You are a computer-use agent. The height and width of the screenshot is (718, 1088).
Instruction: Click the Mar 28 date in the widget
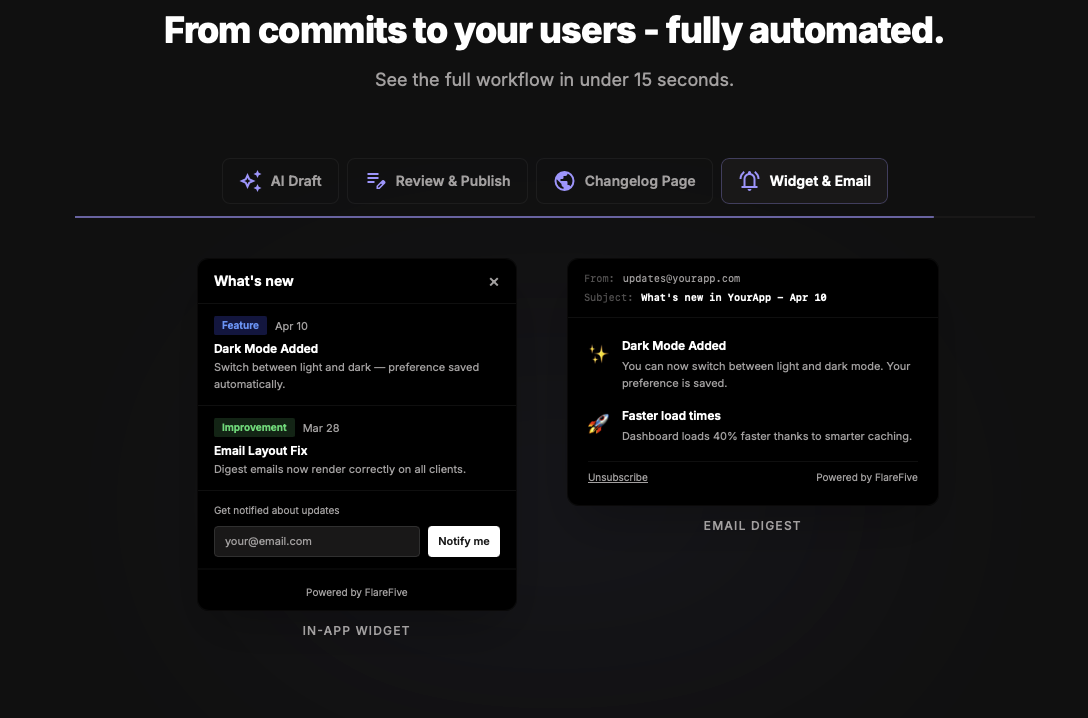[x=321, y=428]
